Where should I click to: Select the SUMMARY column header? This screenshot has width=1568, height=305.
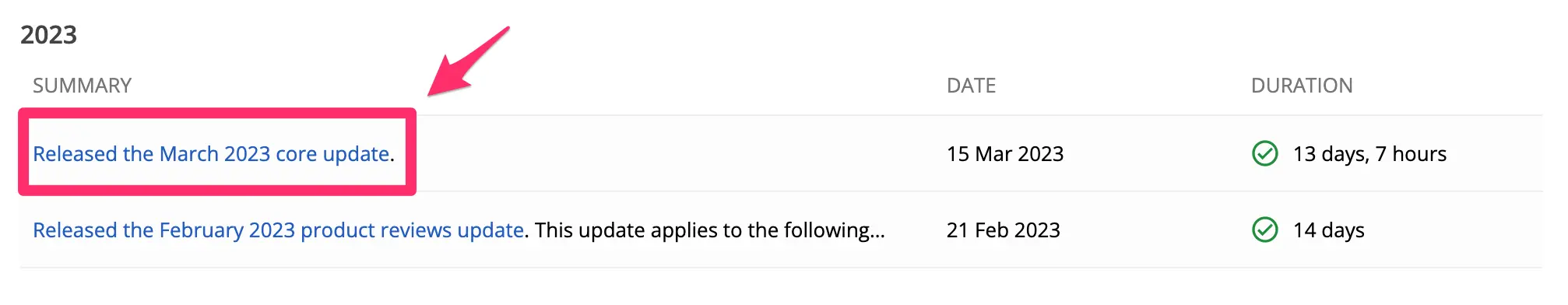click(82, 86)
